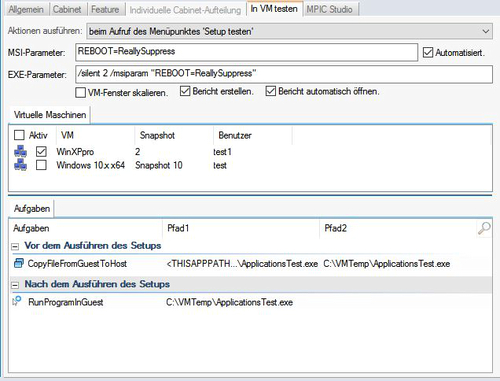
Task: Open the Cabinet tab
Action: pyautogui.click(x=67, y=9)
